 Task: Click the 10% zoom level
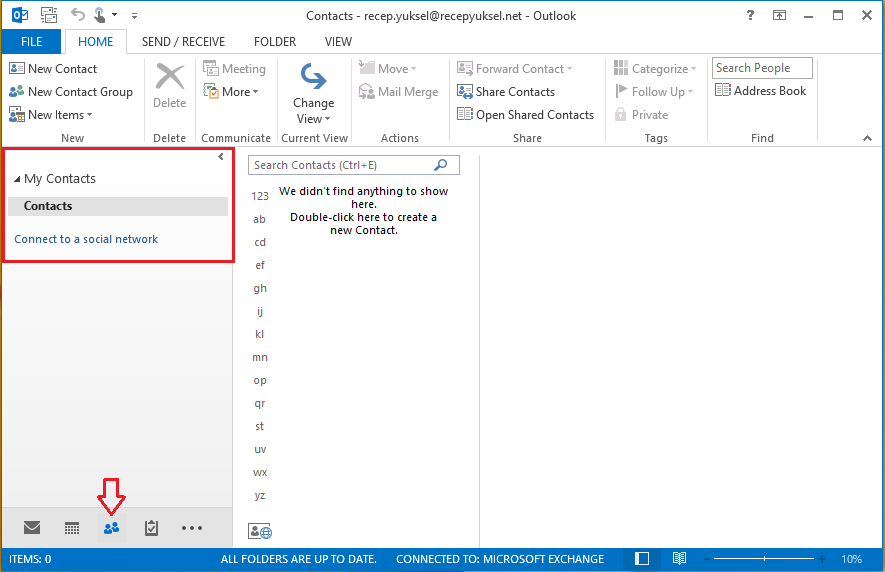(851, 559)
